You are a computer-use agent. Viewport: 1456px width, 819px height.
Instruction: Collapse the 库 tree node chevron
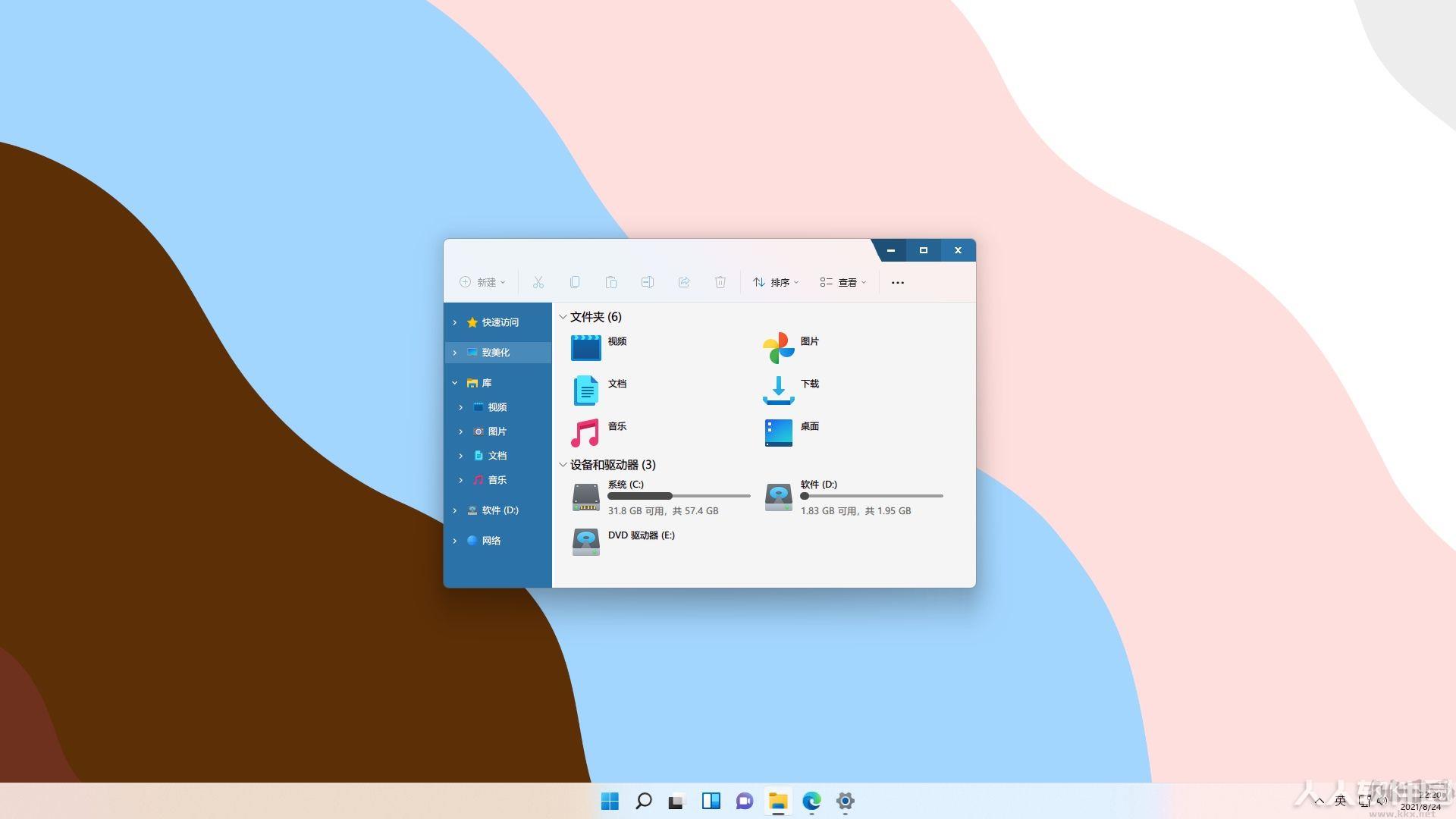455,383
